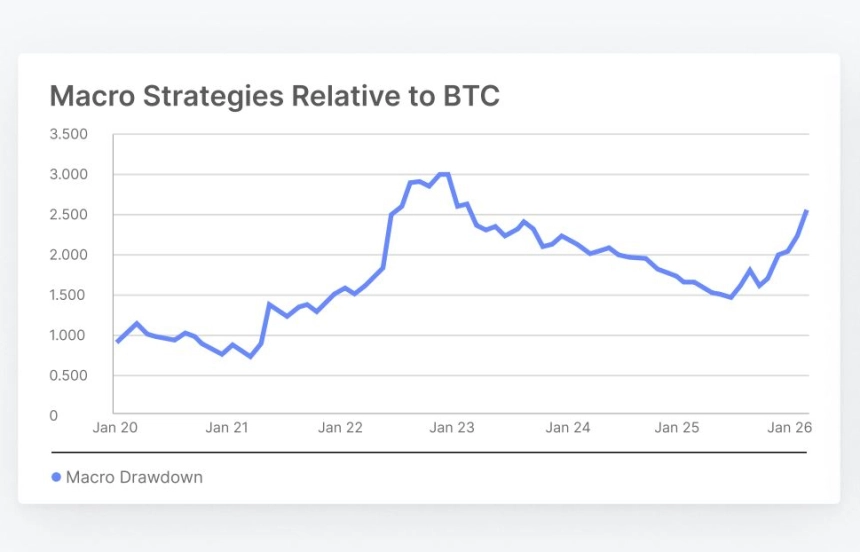
Task: Select the 0.500 y-axis label
Action: 69,375
